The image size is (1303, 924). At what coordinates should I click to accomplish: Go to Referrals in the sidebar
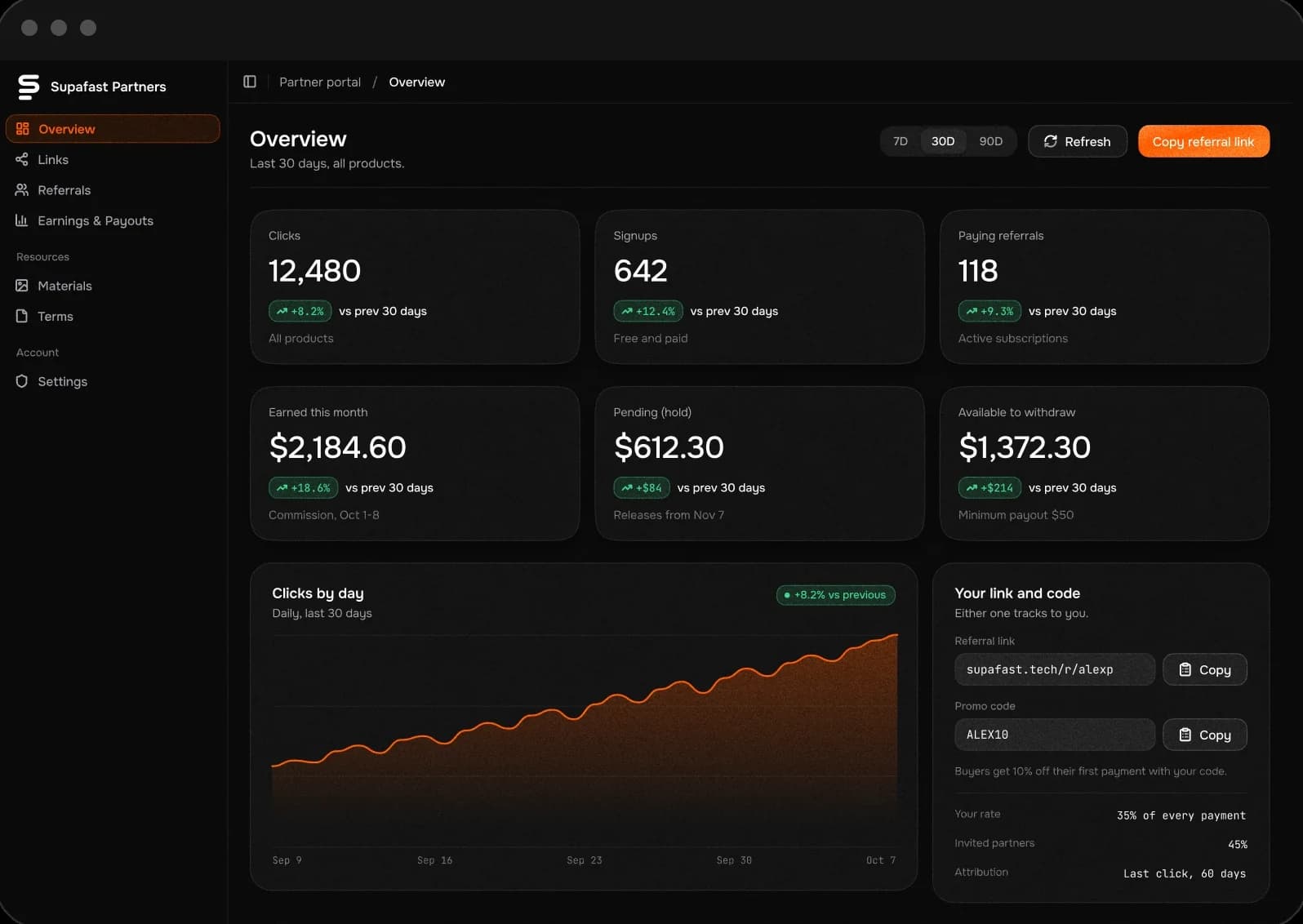[113, 190]
